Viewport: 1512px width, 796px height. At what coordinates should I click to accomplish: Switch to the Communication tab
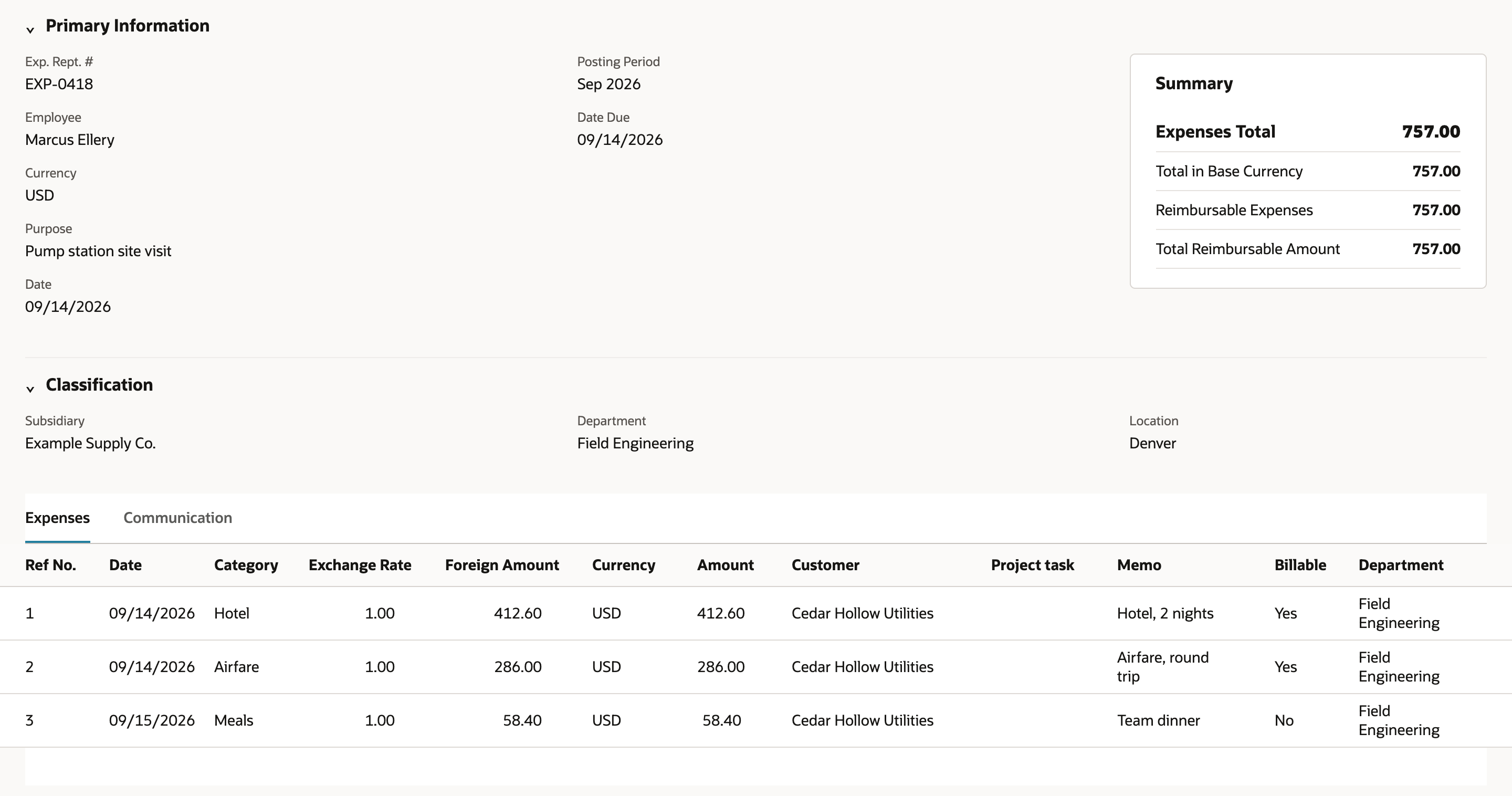click(178, 518)
